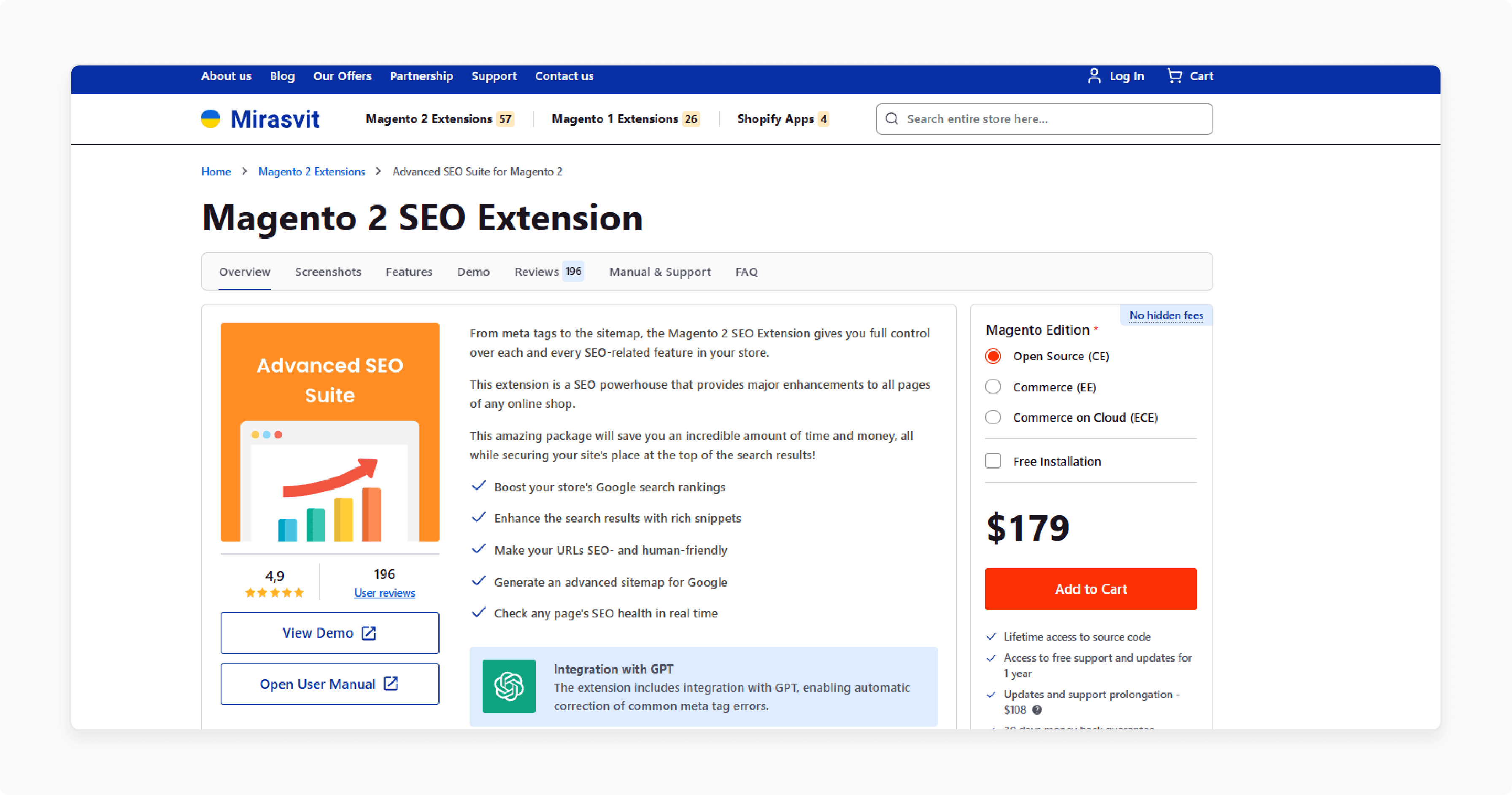Select Commerce on Cloud (ECE) edition
The width and height of the screenshot is (1512, 795).
pyautogui.click(x=993, y=417)
